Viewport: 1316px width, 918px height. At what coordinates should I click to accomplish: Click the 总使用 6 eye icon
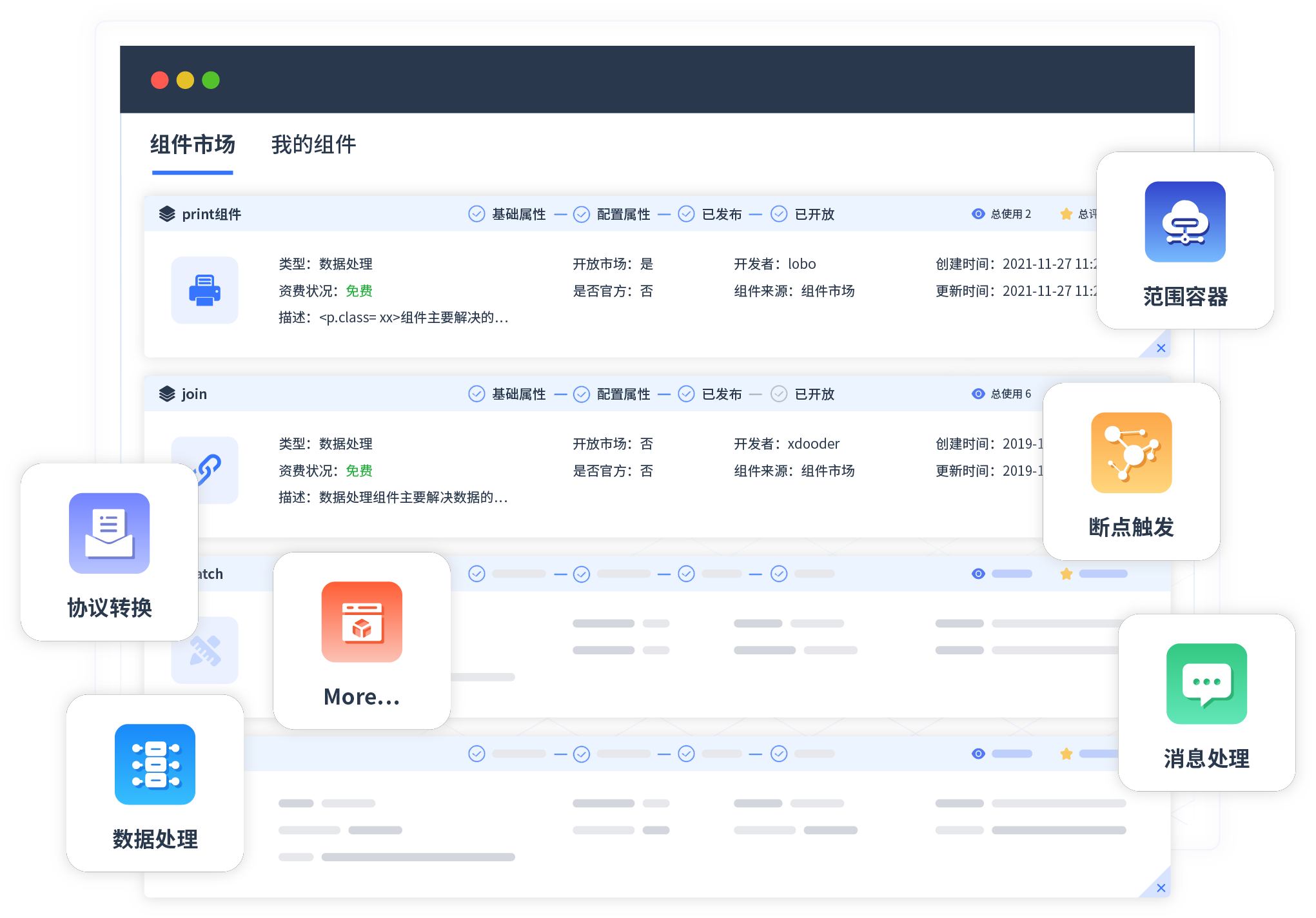point(977,394)
